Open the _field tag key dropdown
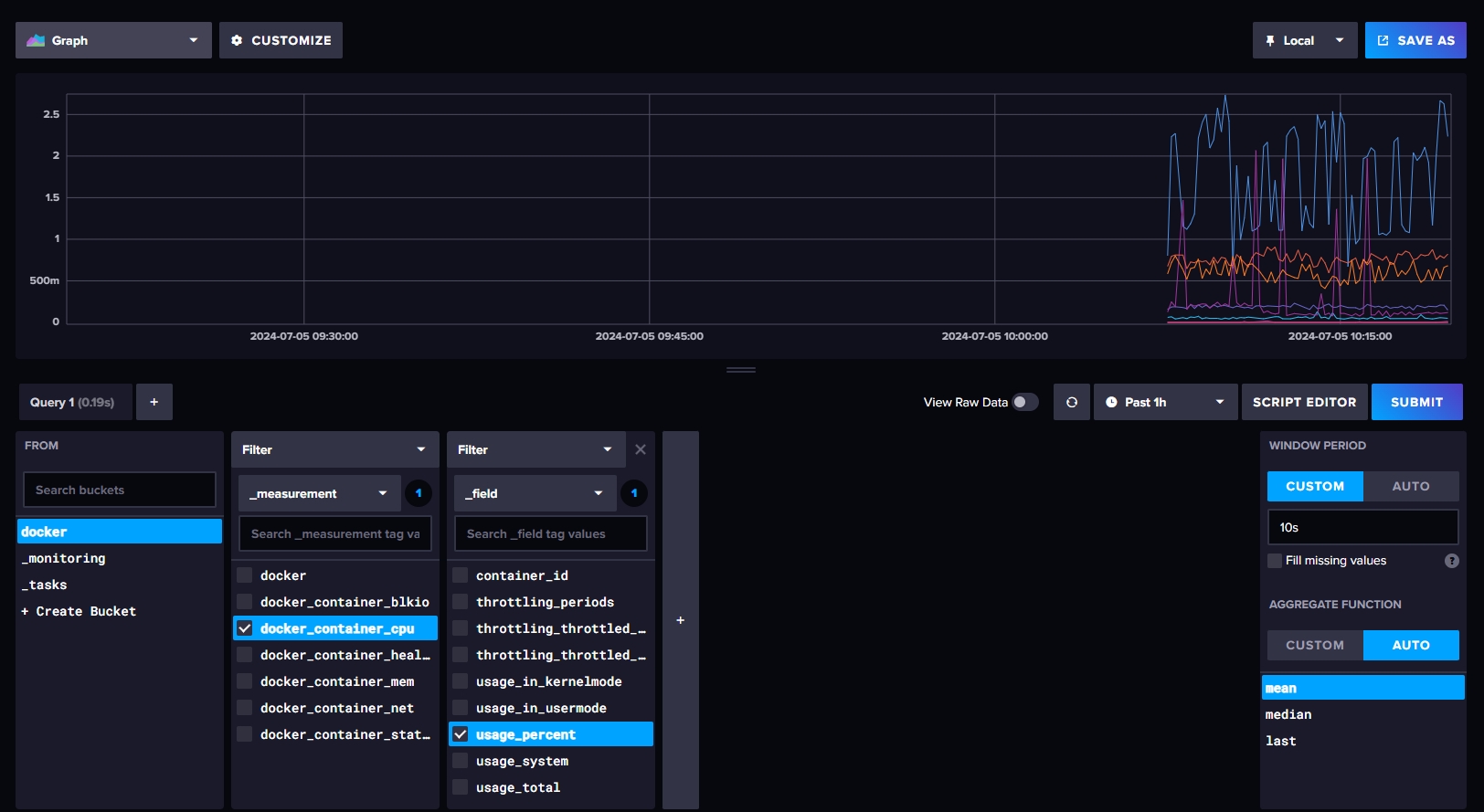 (x=535, y=493)
